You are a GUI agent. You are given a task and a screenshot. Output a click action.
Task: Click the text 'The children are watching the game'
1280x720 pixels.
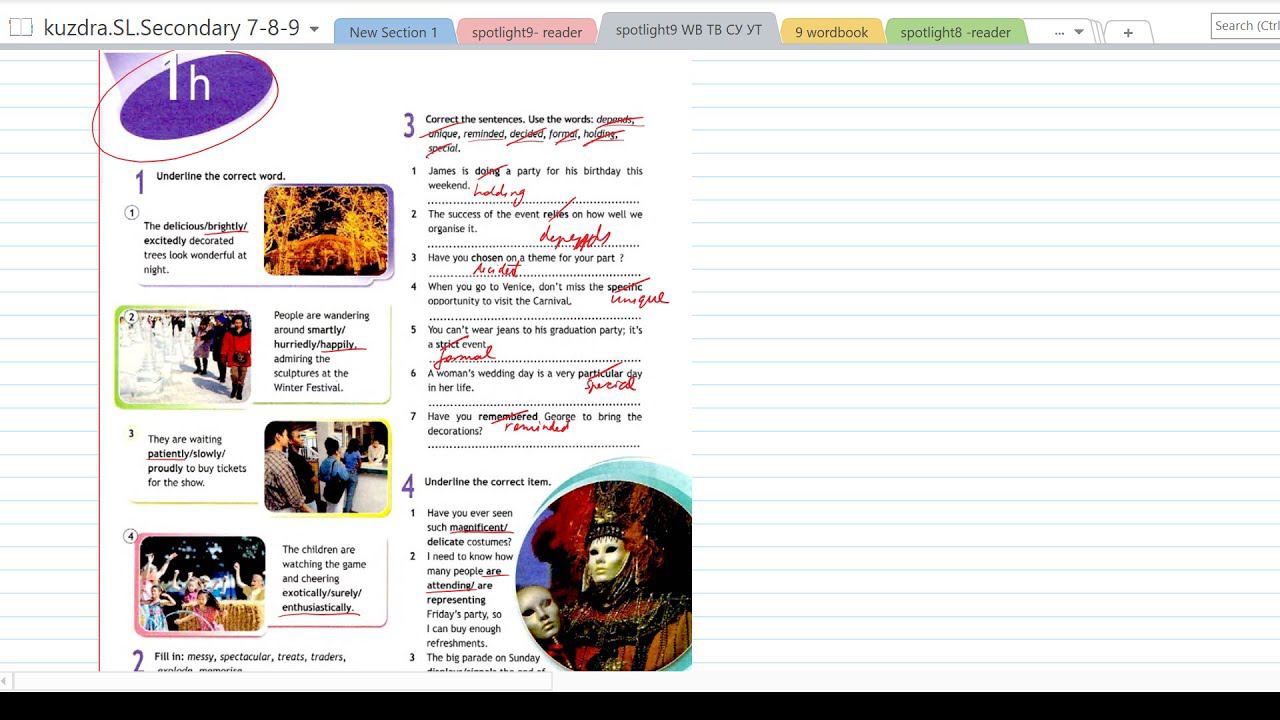point(324,578)
